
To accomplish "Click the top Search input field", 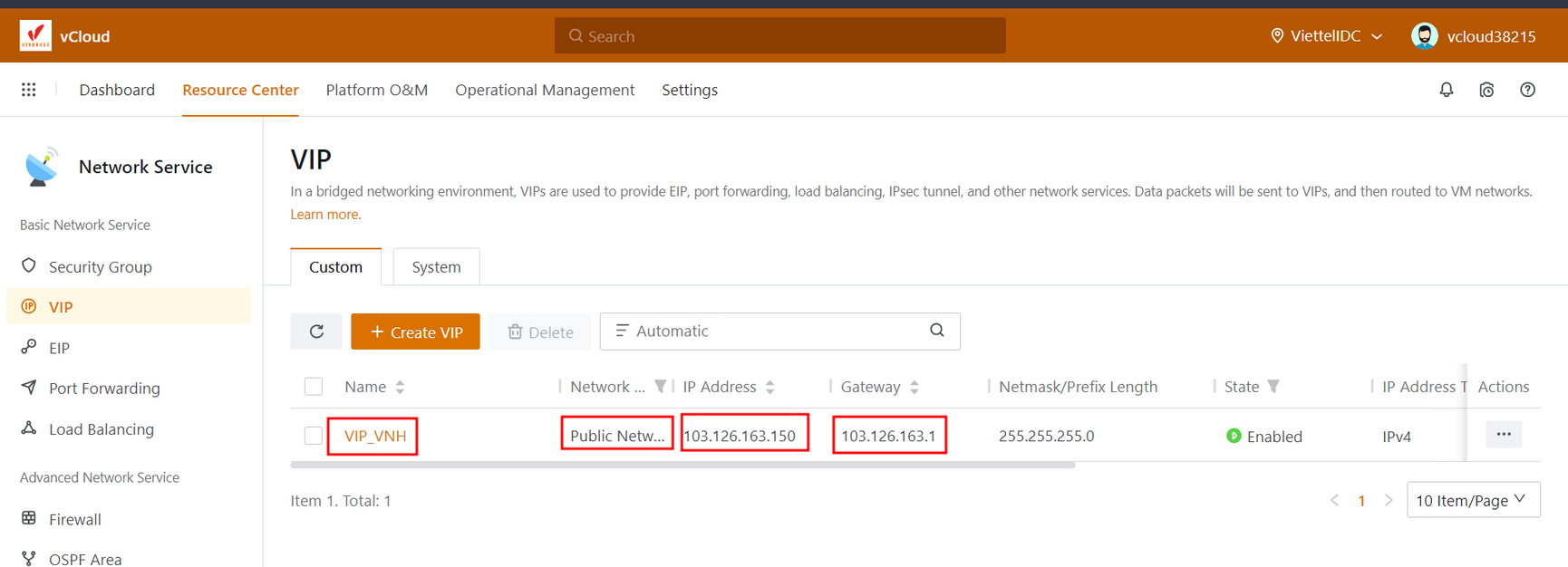I will 779,36.
